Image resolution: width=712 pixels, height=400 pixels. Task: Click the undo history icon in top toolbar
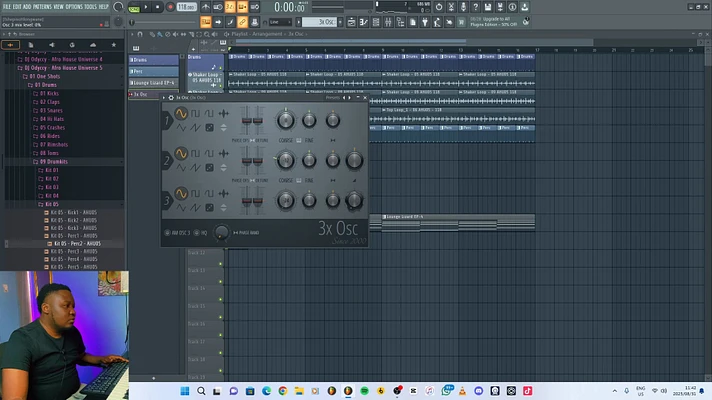pyautogui.click(x=439, y=7)
